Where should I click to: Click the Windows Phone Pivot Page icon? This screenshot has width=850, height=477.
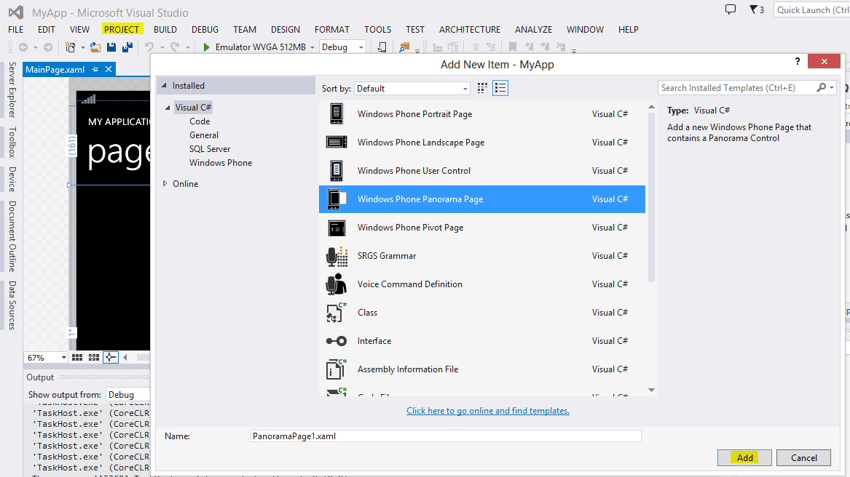point(337,228)
